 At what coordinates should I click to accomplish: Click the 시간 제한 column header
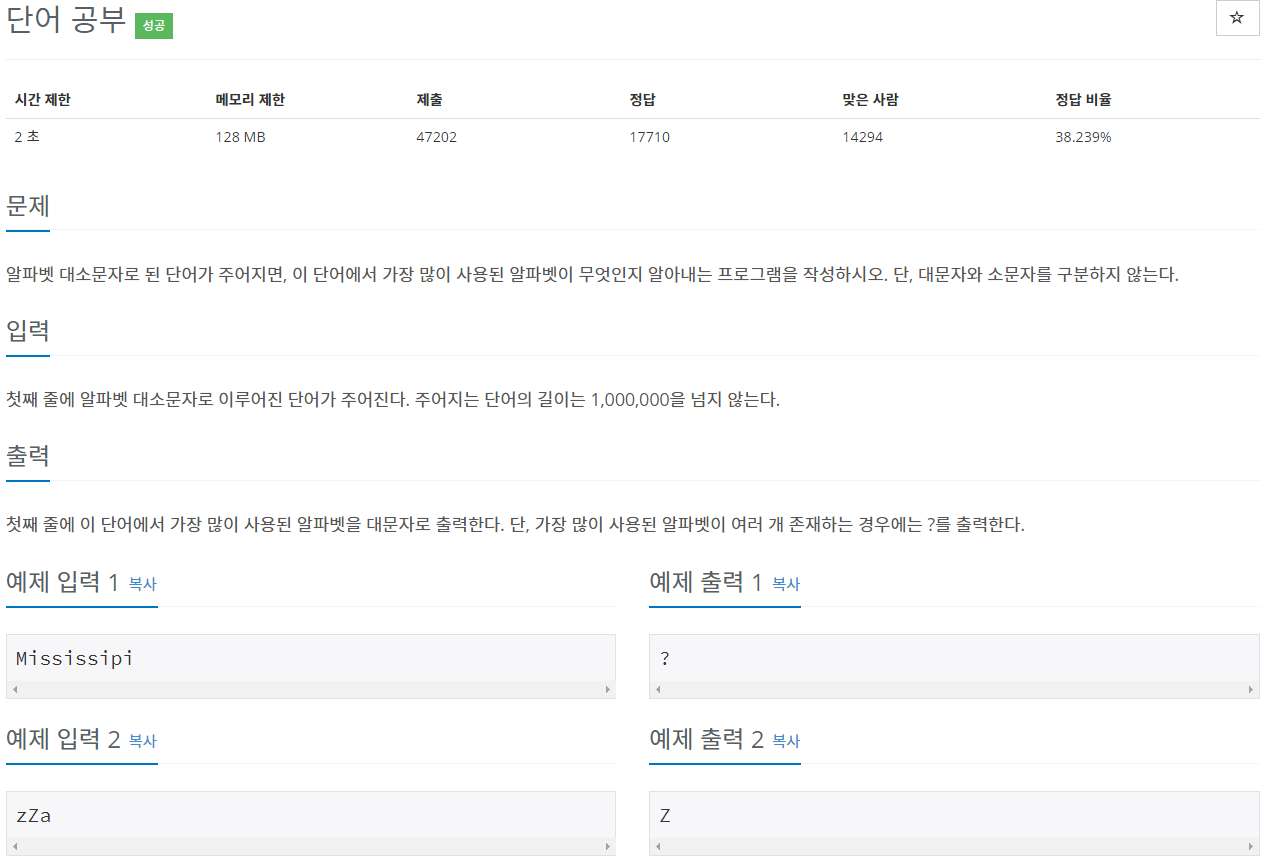pos(43,100)
